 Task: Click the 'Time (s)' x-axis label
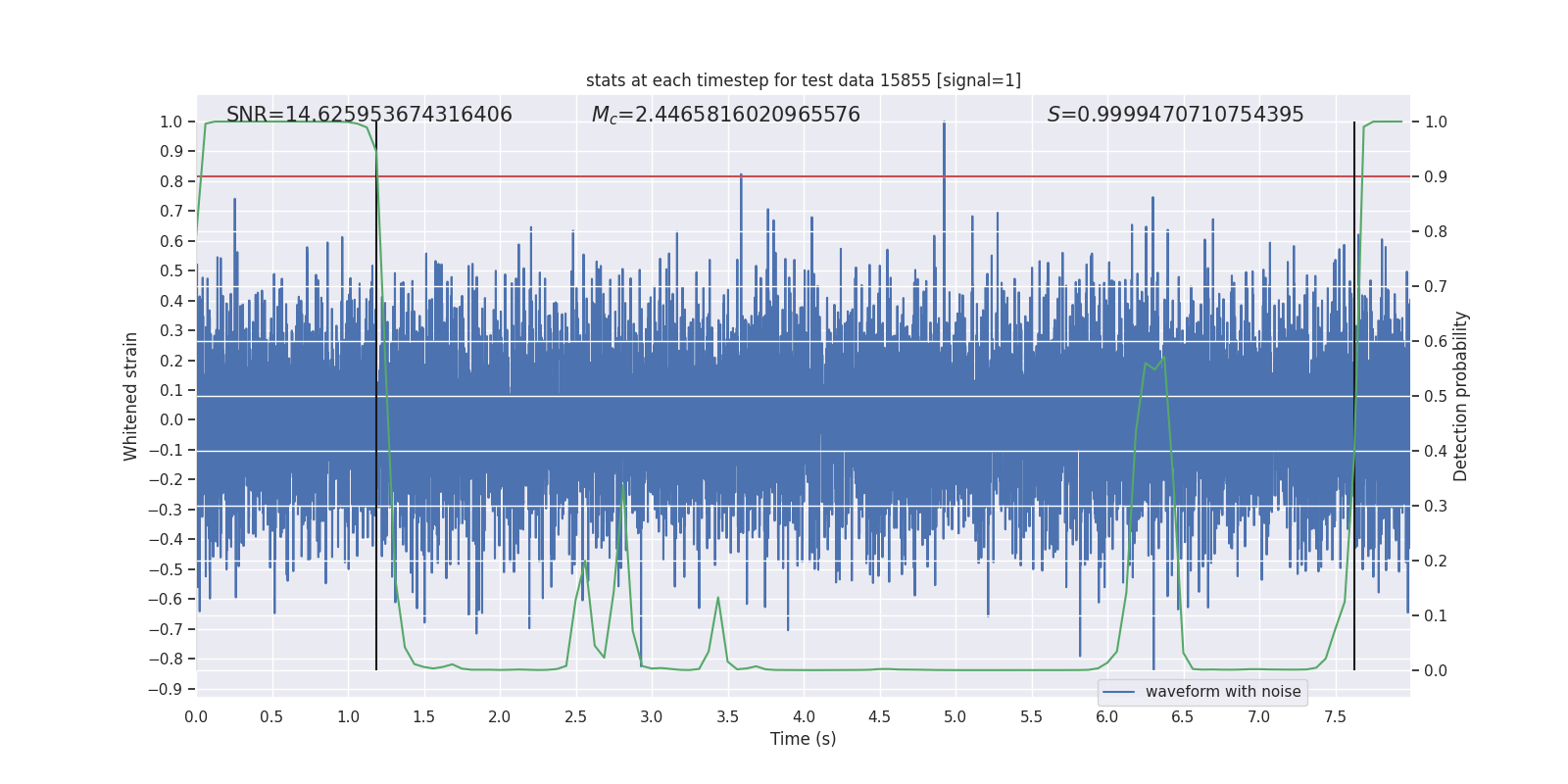804,739
